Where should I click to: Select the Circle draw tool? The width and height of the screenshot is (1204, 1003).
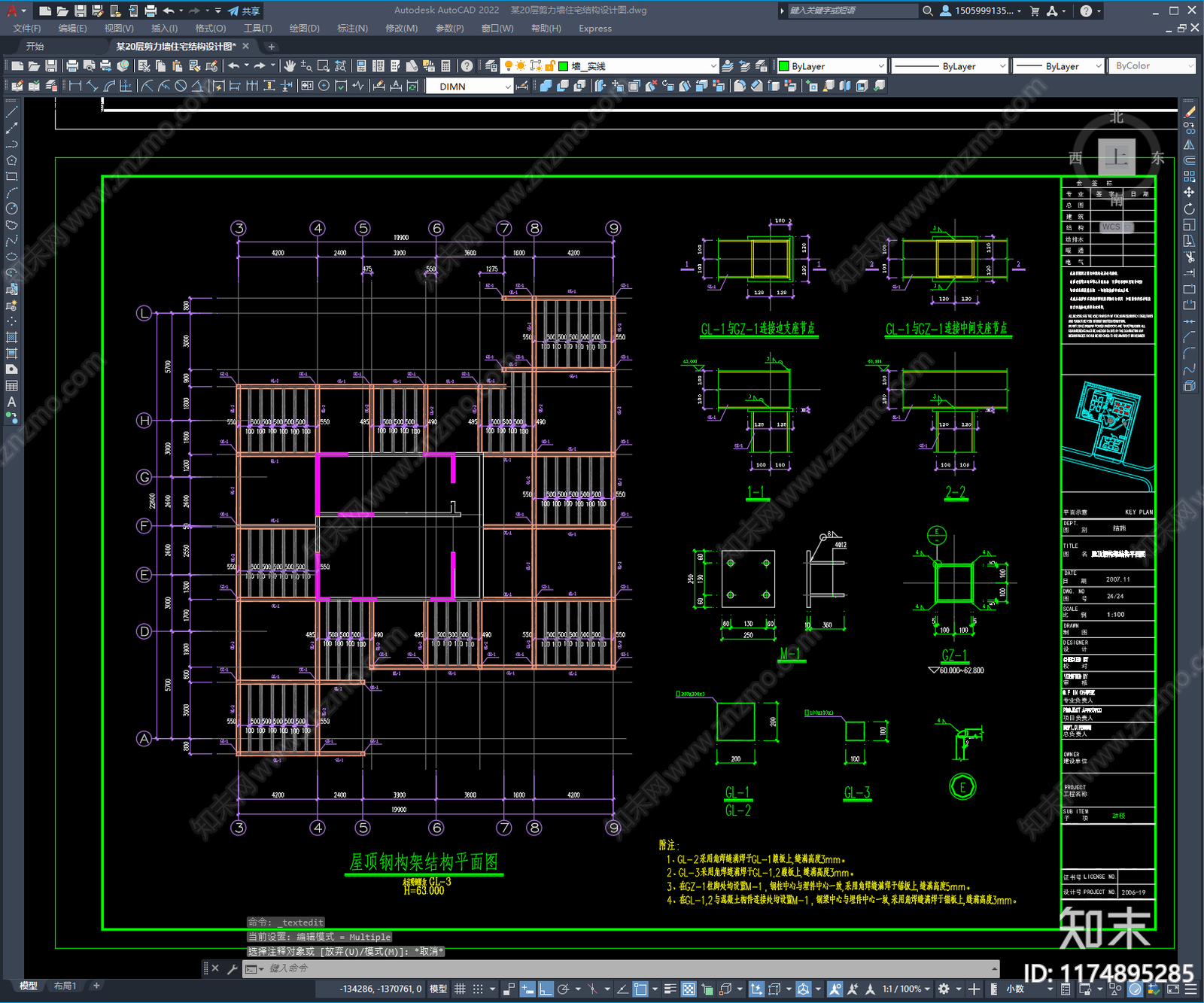pyautogui.click(x=11, y=208)
